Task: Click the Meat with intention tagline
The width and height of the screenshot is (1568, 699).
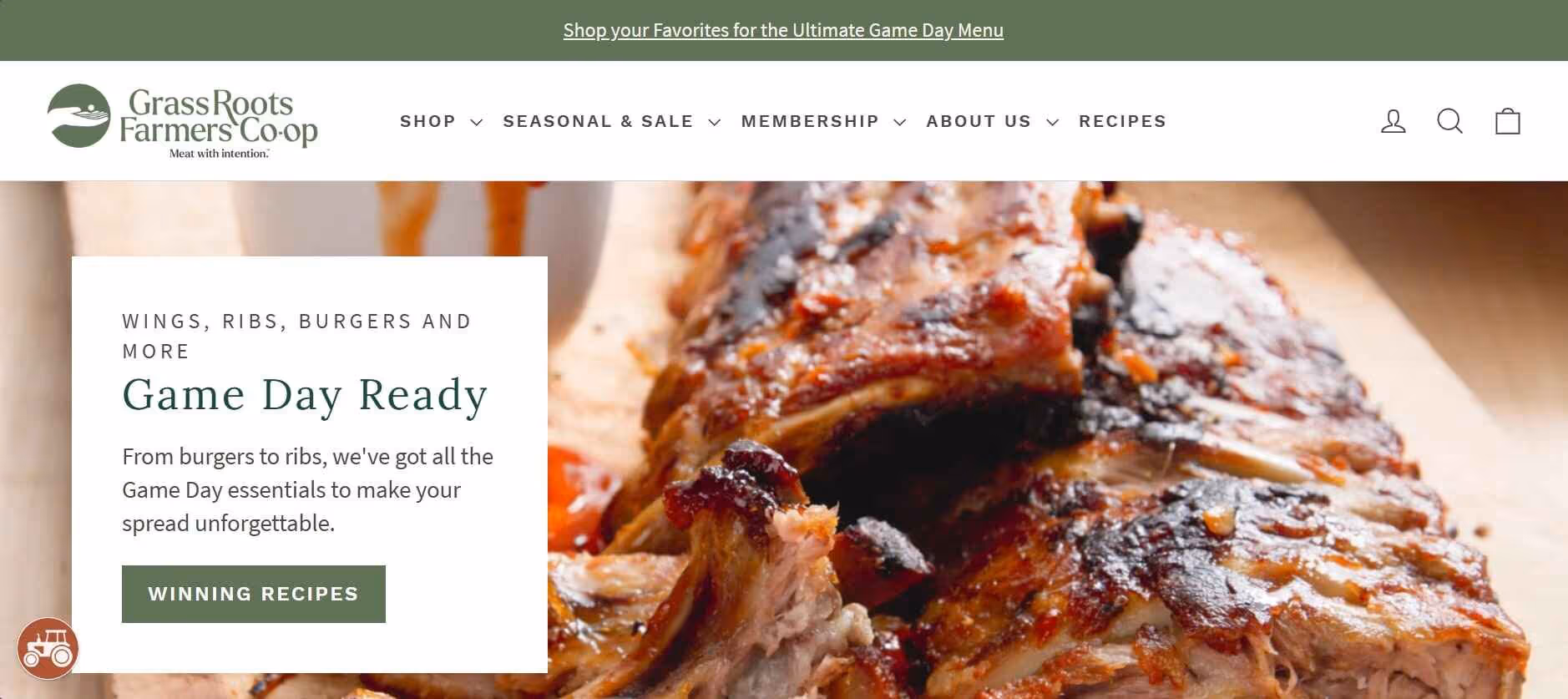Action: click(x=219, y=154)
